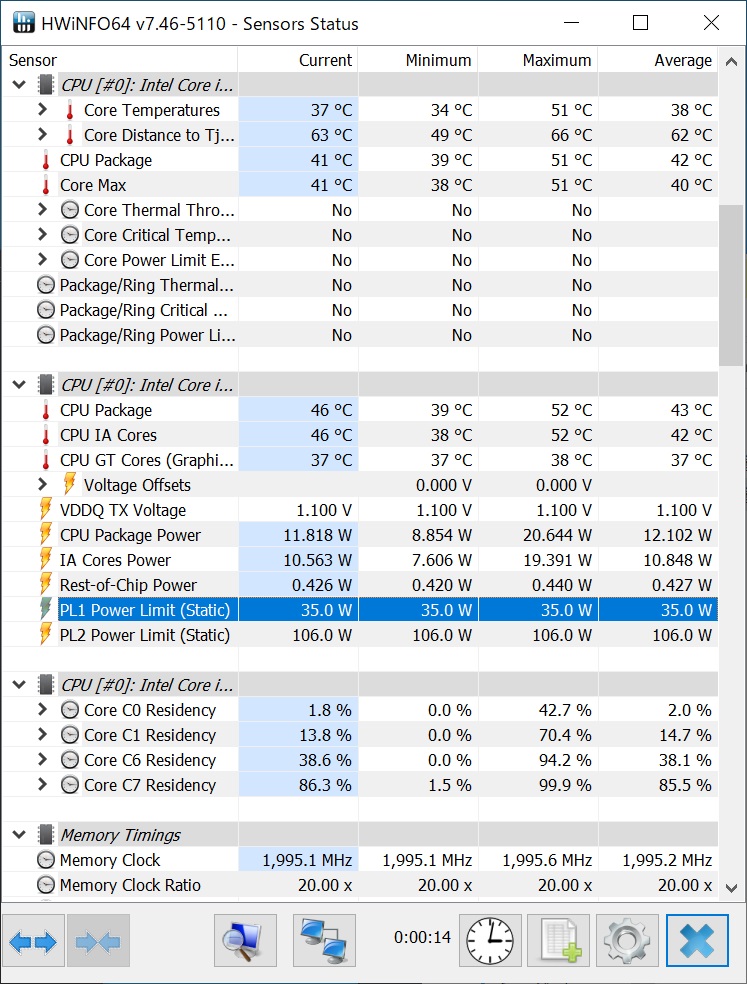Open sensor settings gear icon
The width and height of the screenshot is (747, 984).
pyautogui.click(x=627, y=941)
